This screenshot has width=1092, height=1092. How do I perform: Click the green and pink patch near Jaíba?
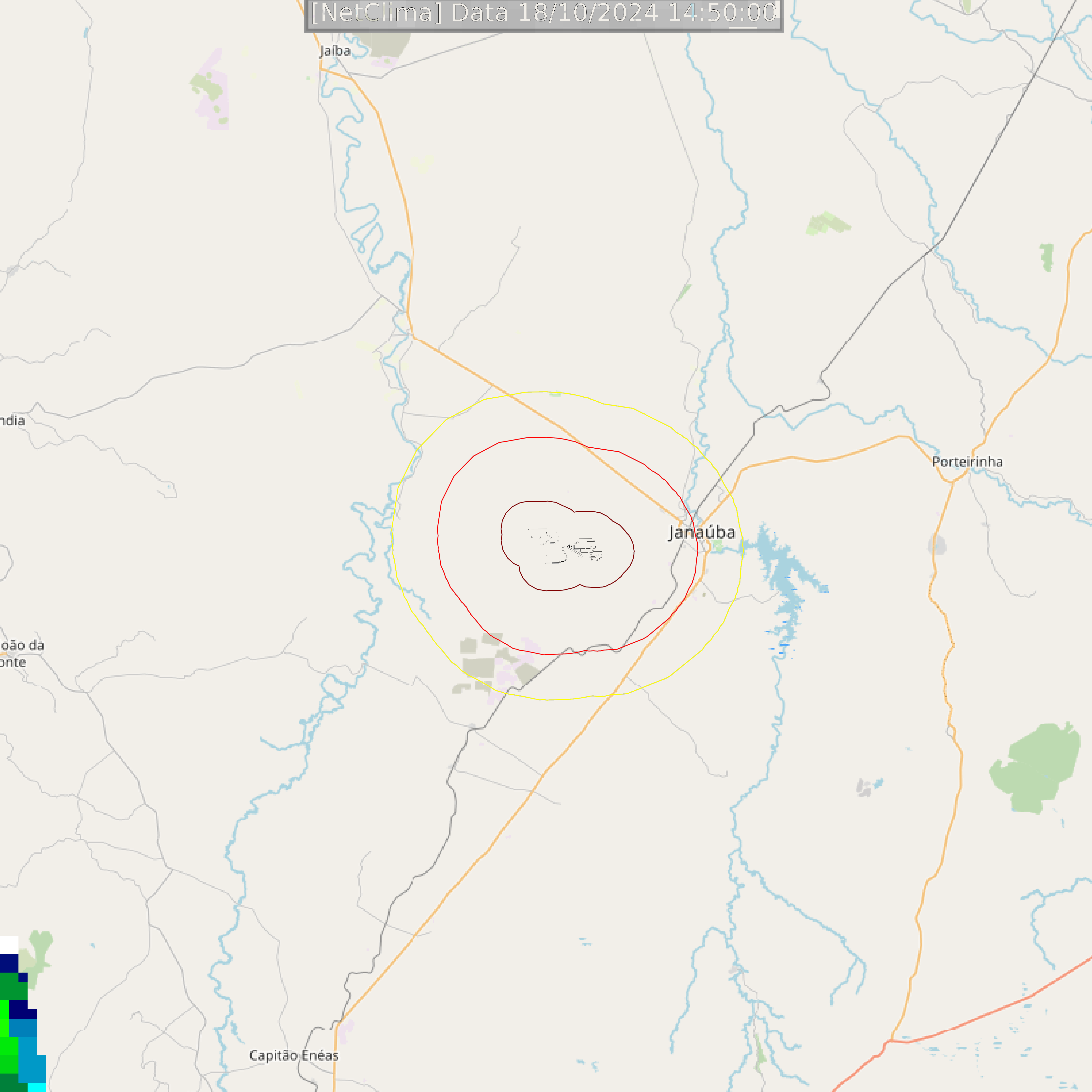(210, 89)
